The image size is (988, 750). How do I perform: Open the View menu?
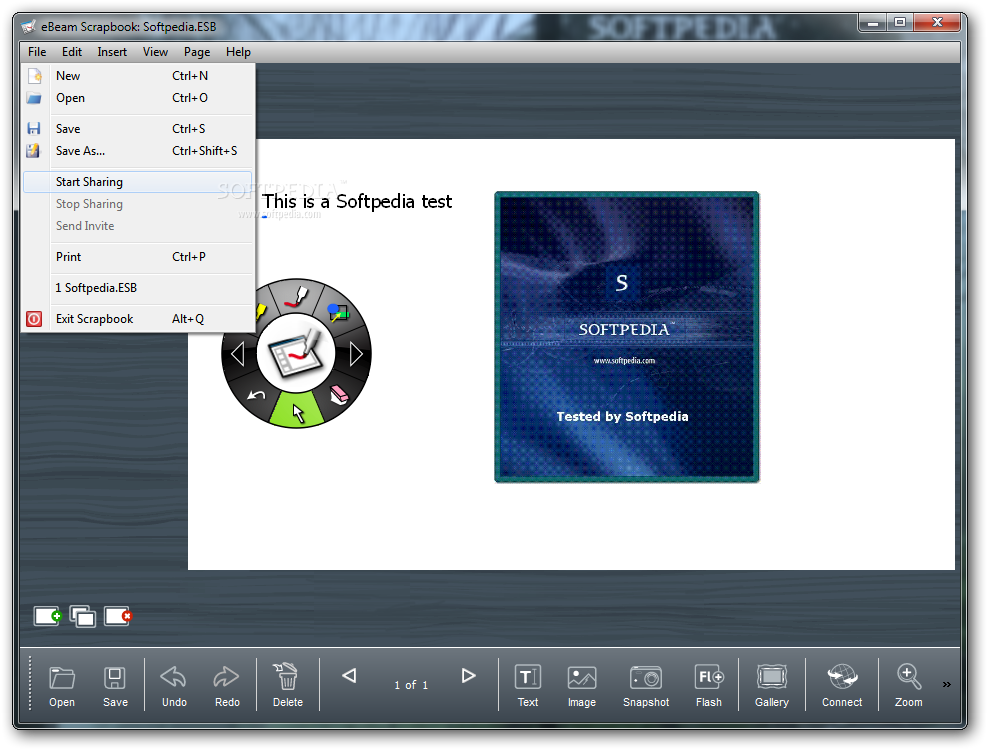point(155,52)
